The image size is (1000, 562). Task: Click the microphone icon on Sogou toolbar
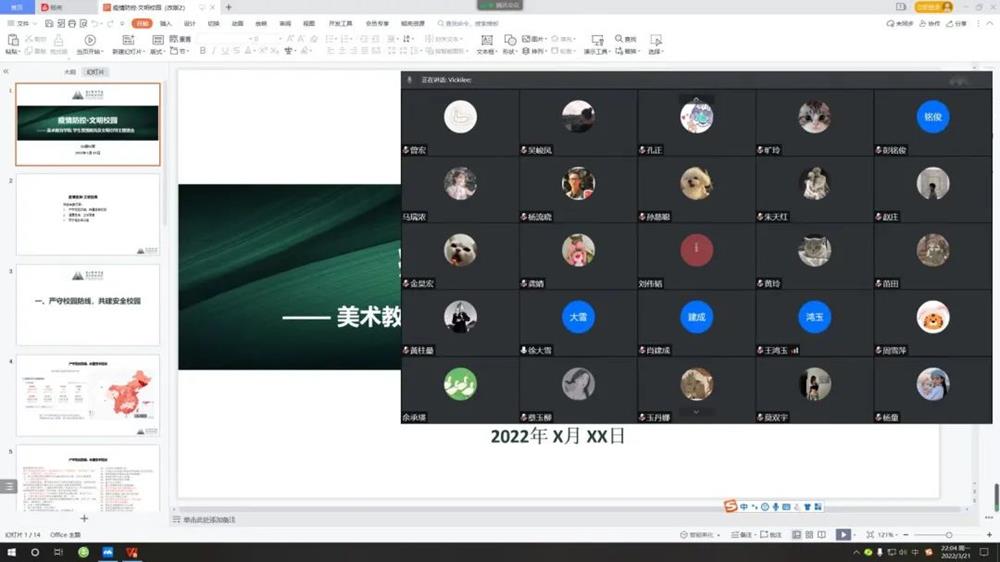[776, 507]
